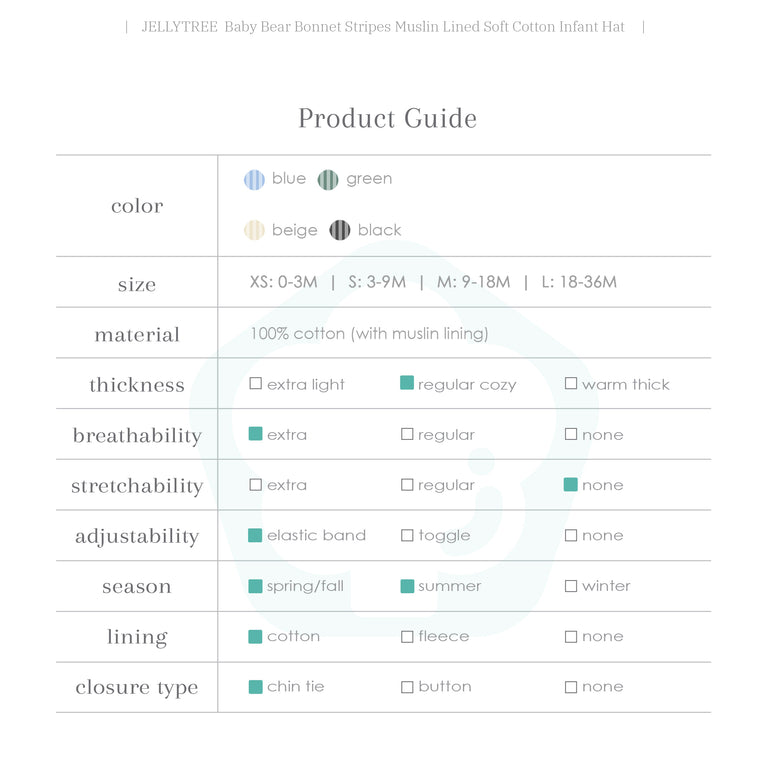Viewport: 770px width, 770px height.
Task: Toggle the extra breathability checkbox
Action: (x=256, y=434)
